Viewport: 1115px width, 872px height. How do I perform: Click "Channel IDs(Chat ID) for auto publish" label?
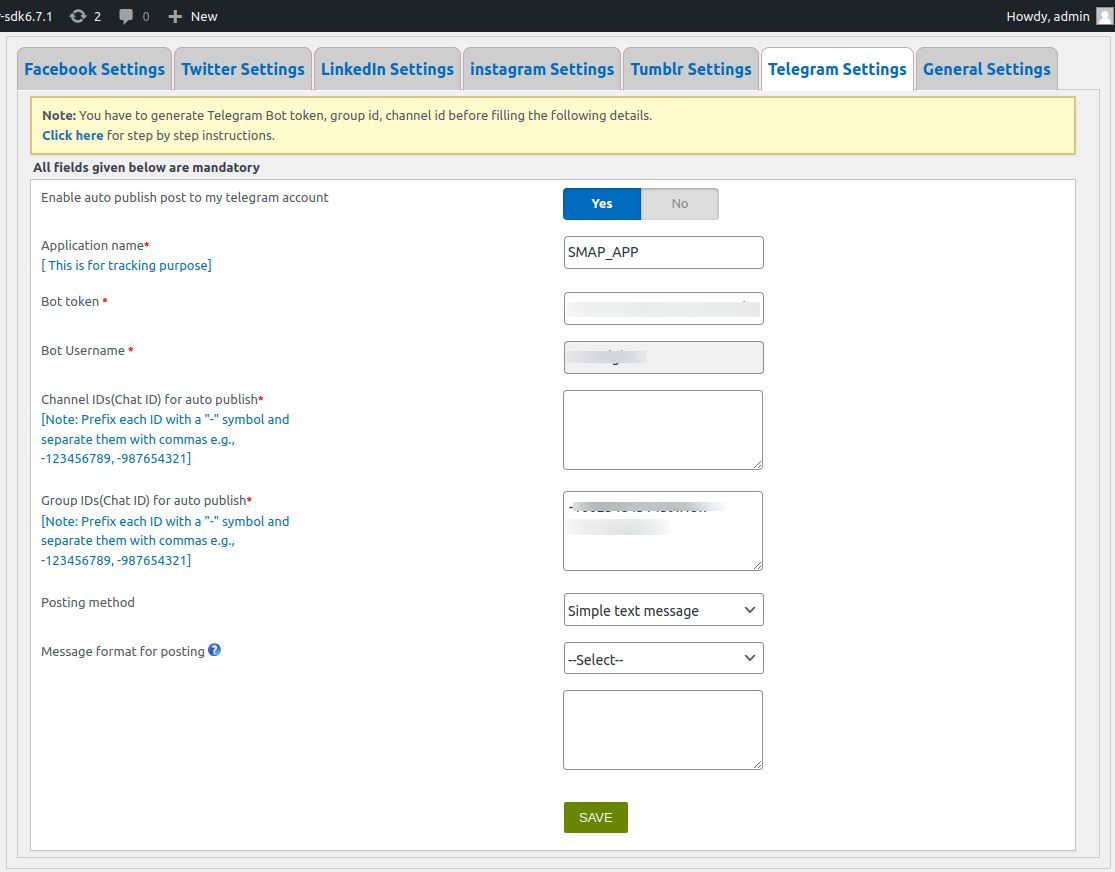coord(149,400)
